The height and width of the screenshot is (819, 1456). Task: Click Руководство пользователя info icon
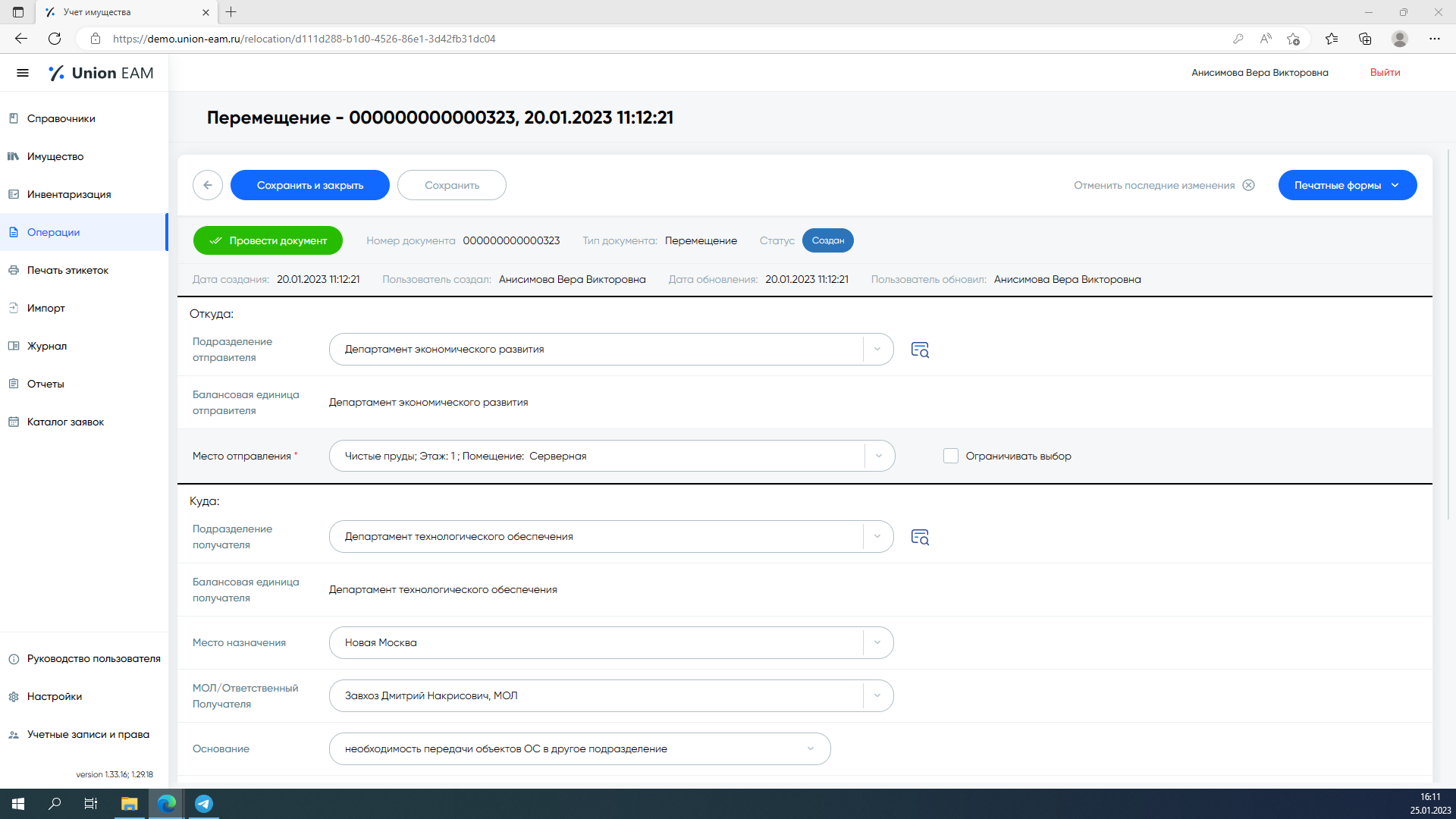coord(14,658)
